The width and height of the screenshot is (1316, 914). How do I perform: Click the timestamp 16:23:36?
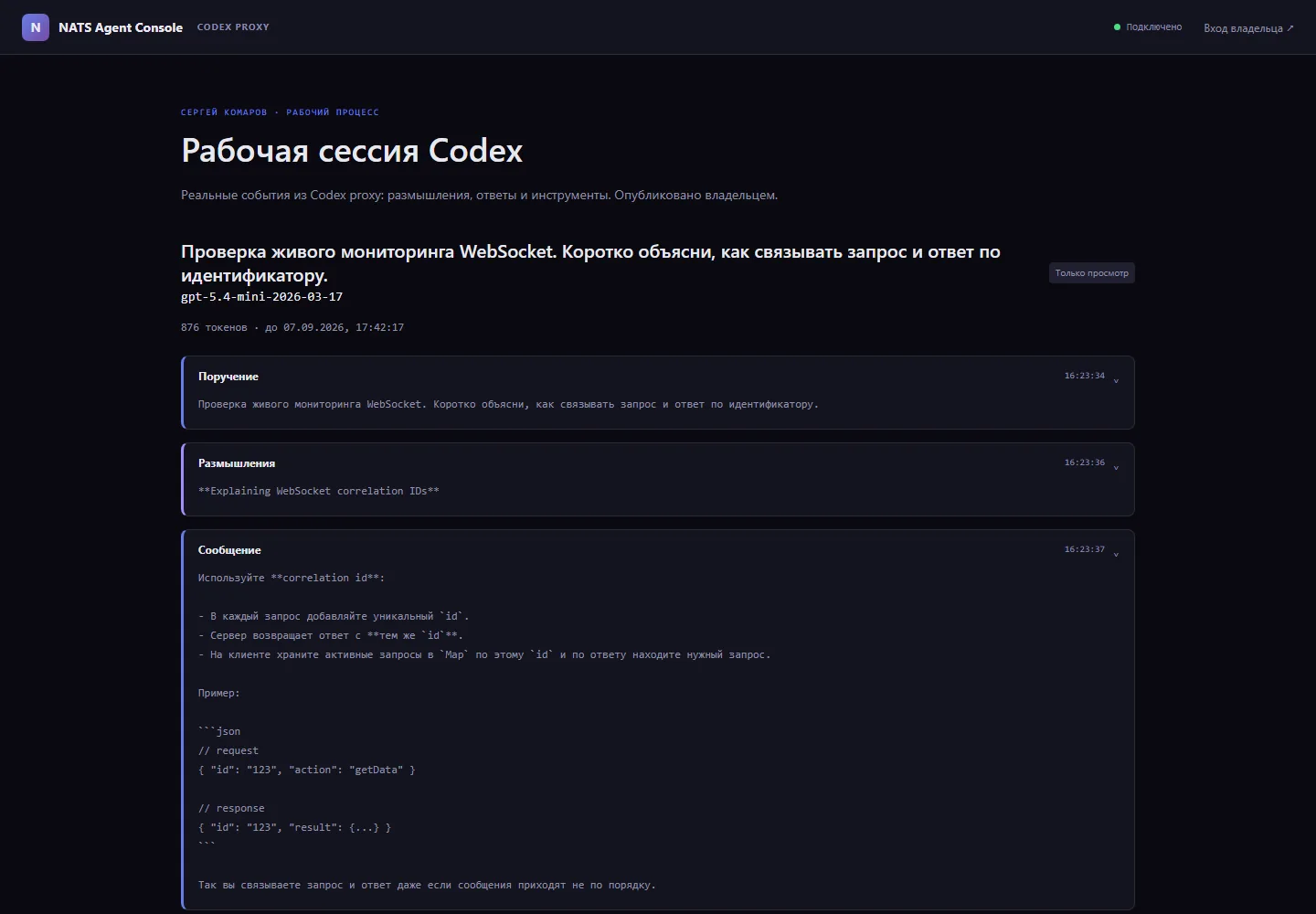(1084, 462)
